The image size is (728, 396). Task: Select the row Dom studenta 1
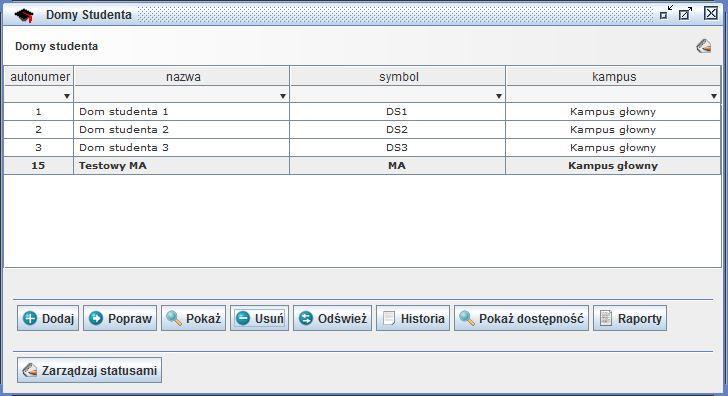coord(362,112)
